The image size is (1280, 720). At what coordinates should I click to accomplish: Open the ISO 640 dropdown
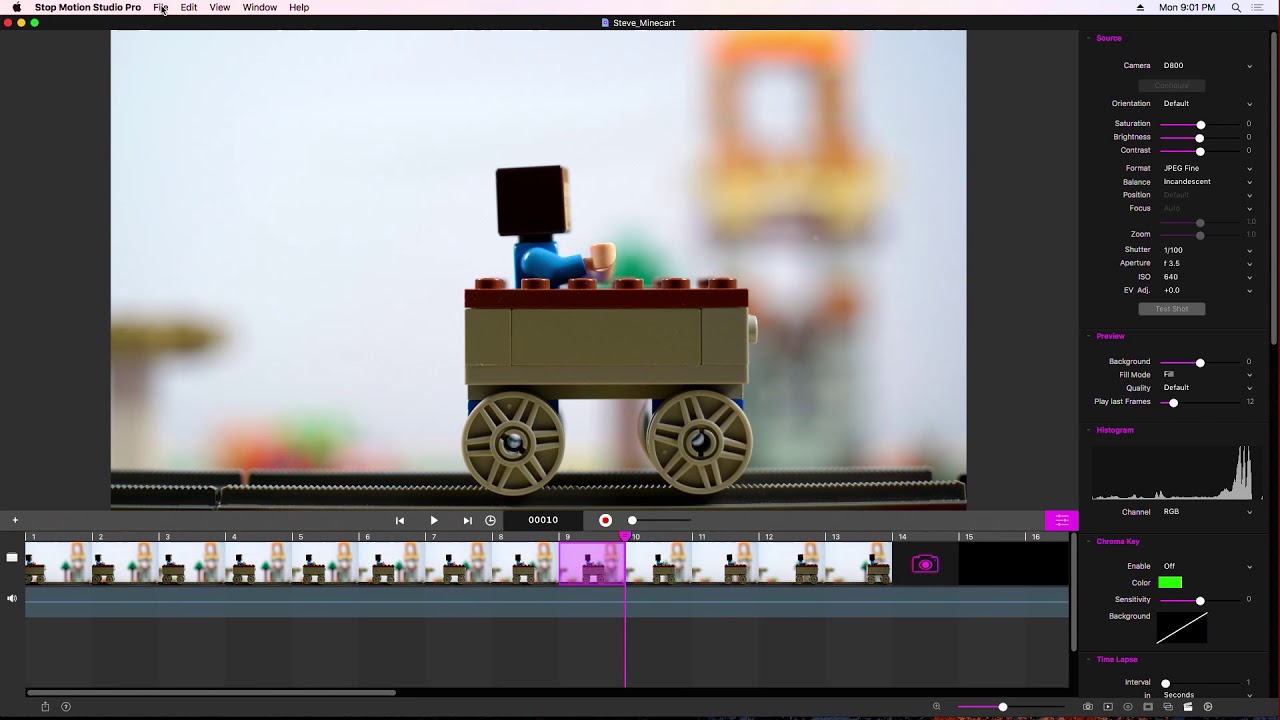1207,277
